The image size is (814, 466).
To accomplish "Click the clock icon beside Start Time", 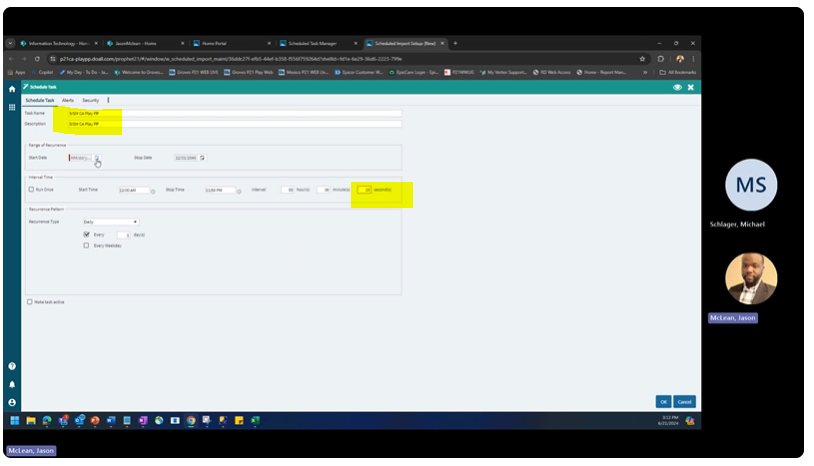I will coord(153,190).
